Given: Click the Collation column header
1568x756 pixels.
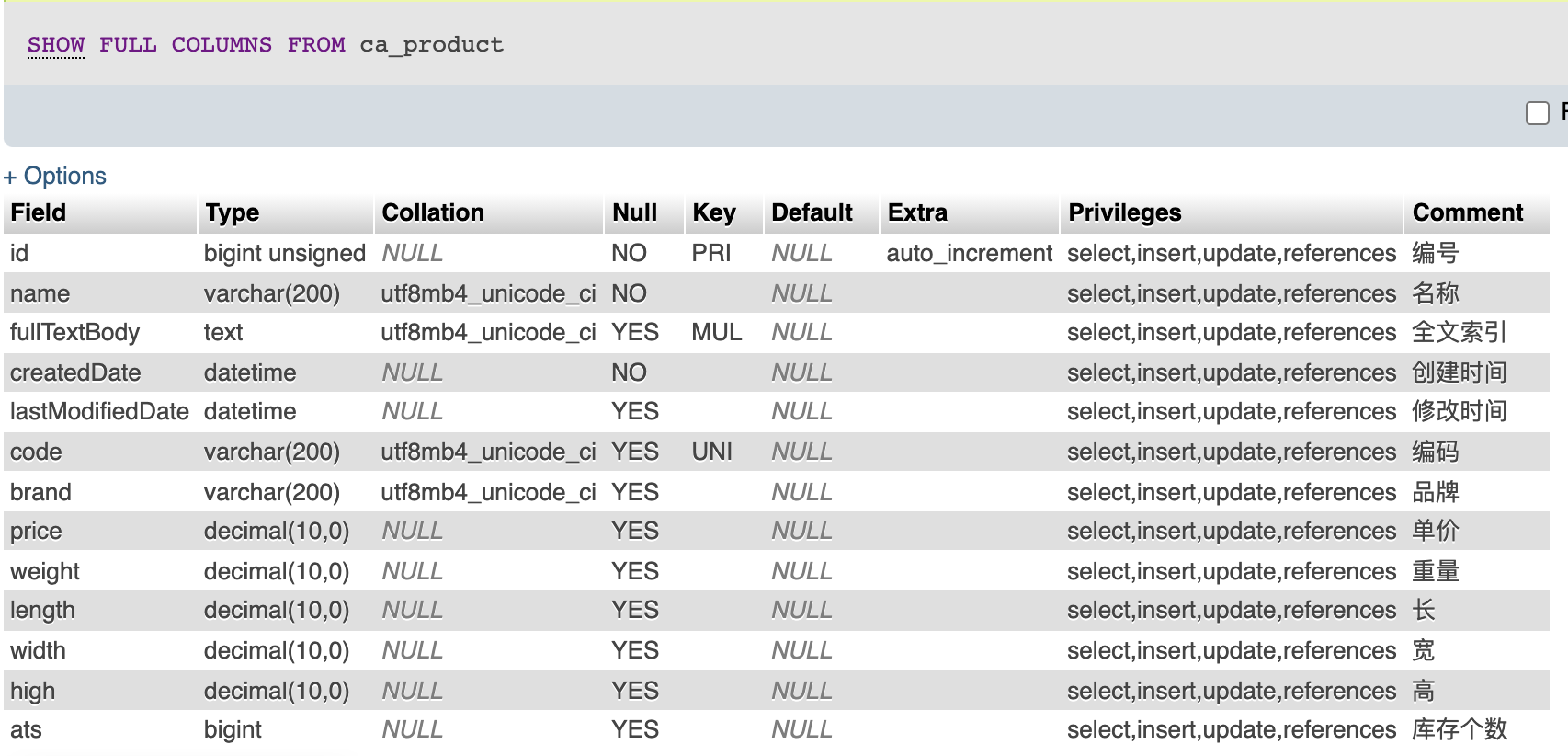Looking at the screenshot, I should coord(433,212).
